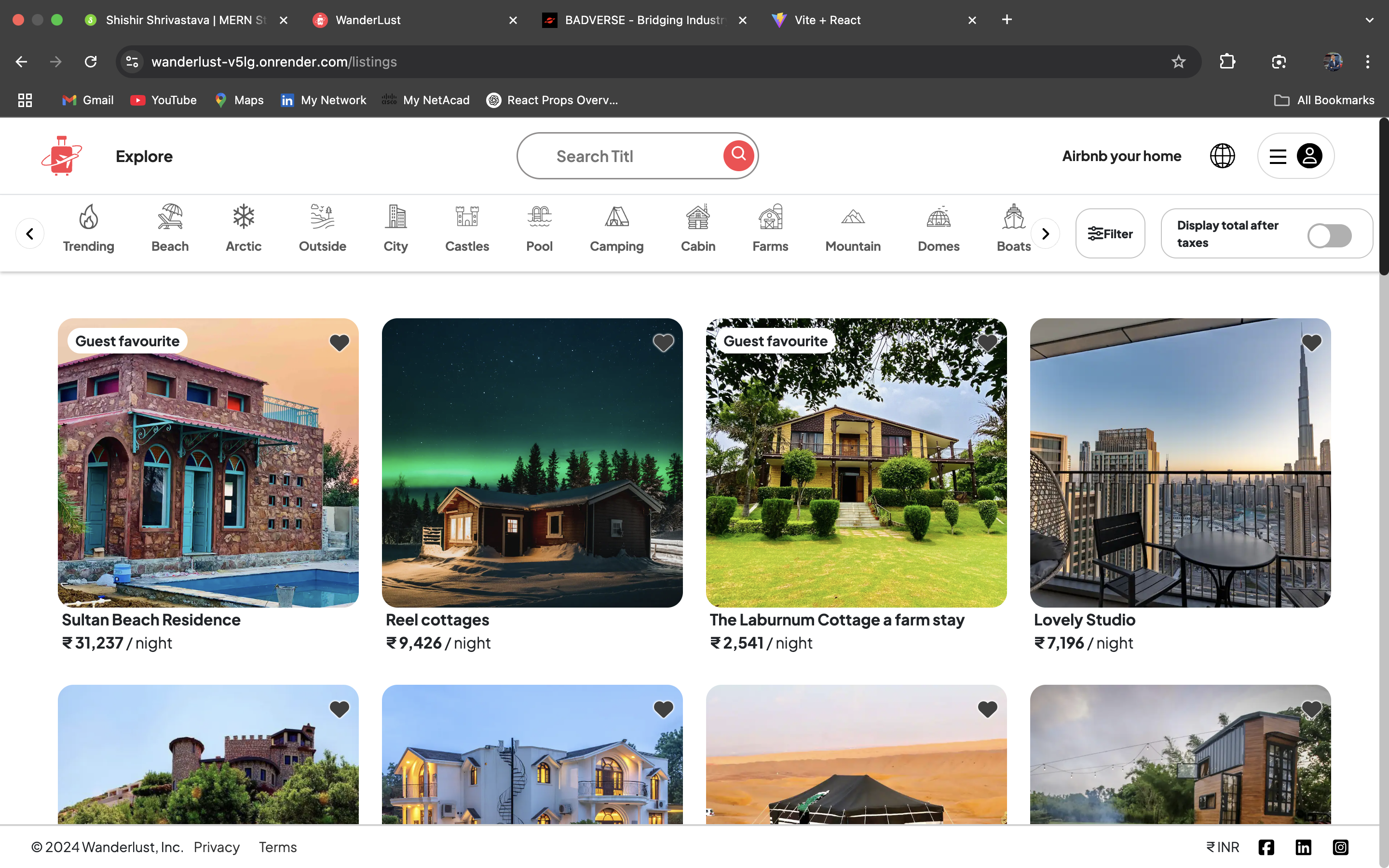Expand the tab search dropdown arrow
The image size is (1389, 868).
point(1370,20)
